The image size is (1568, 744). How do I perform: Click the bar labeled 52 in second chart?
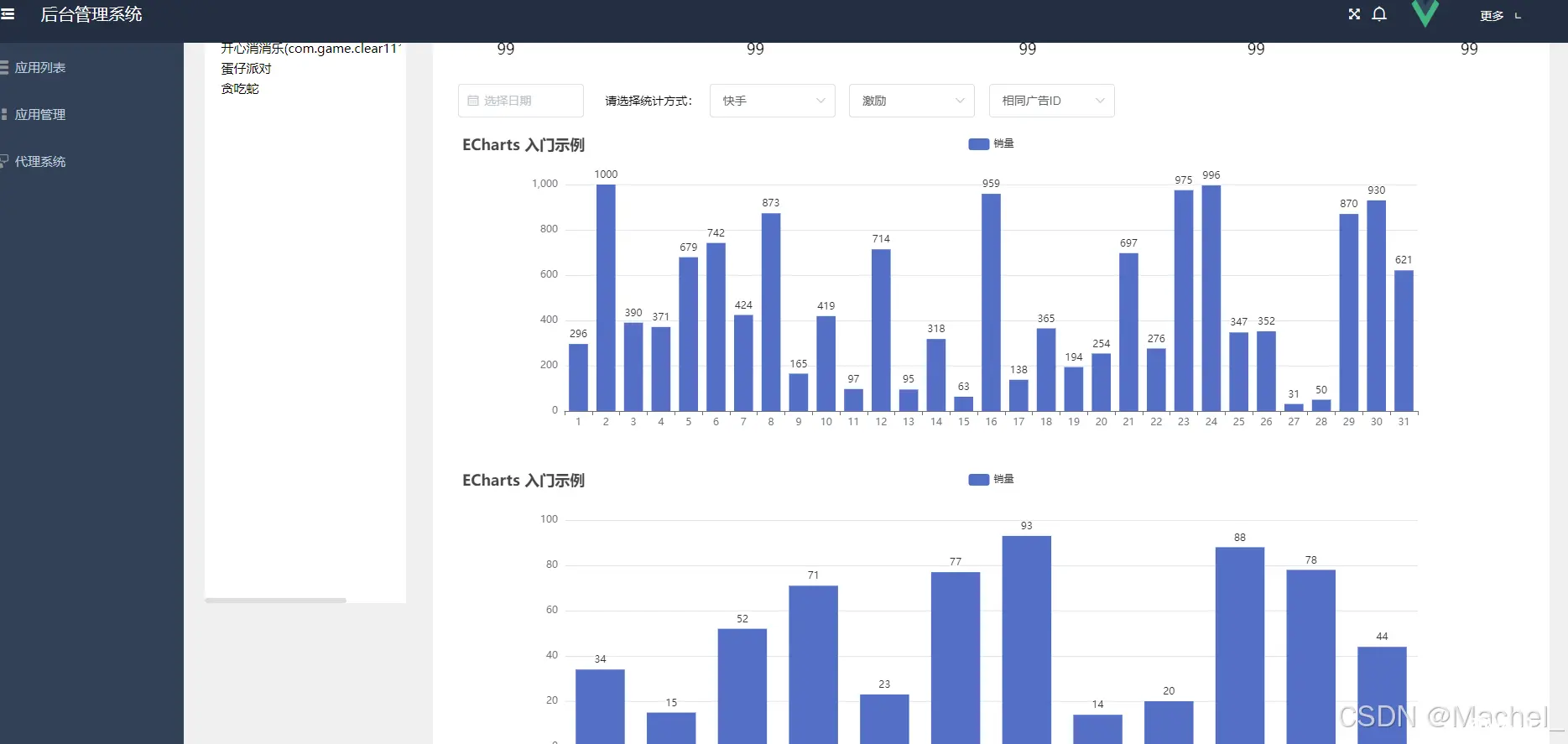742,686
